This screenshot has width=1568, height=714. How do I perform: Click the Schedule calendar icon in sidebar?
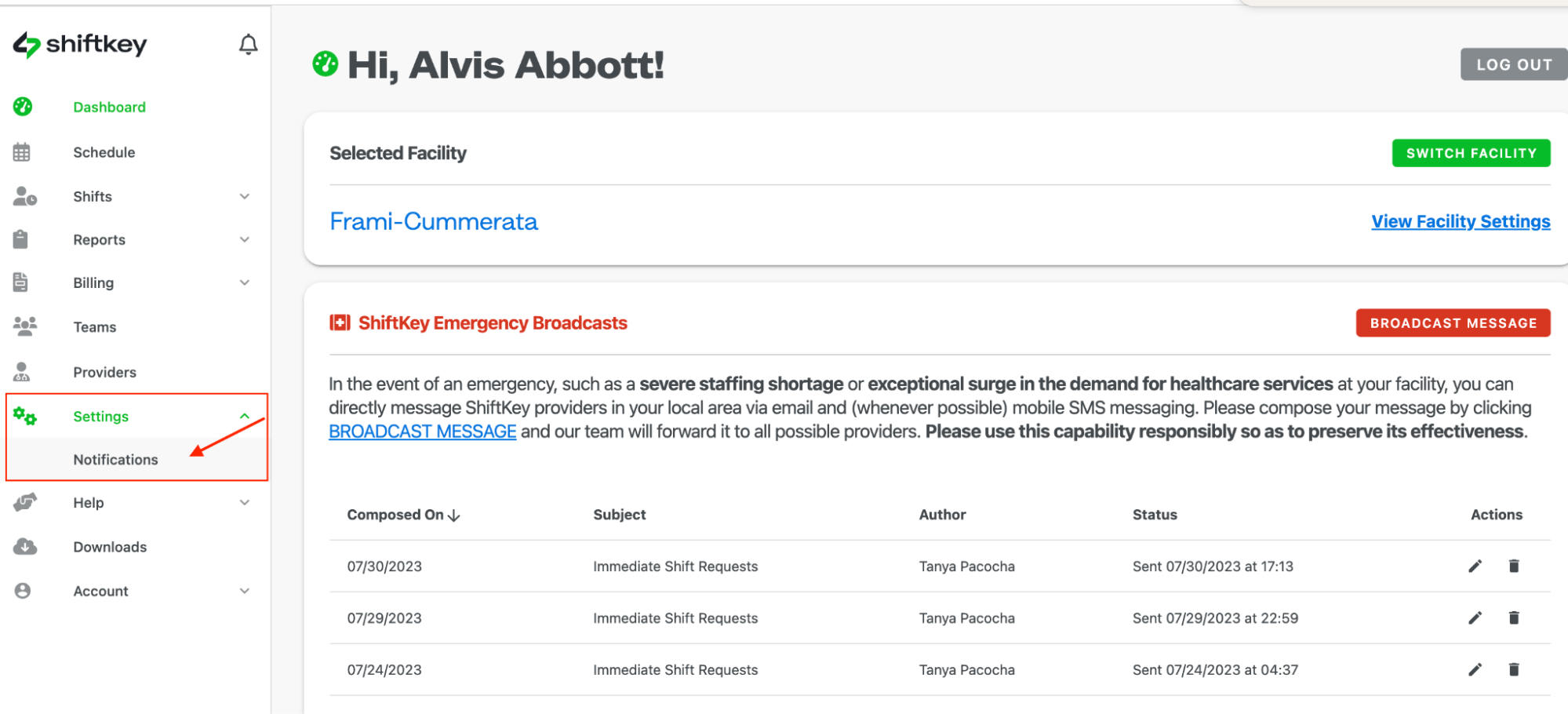(x=22, y=152)
